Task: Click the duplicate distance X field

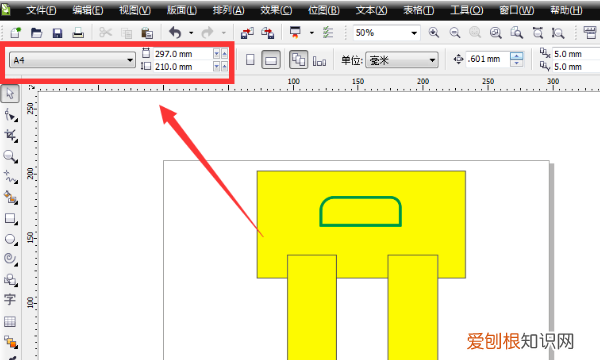Action: click(576, 54)
